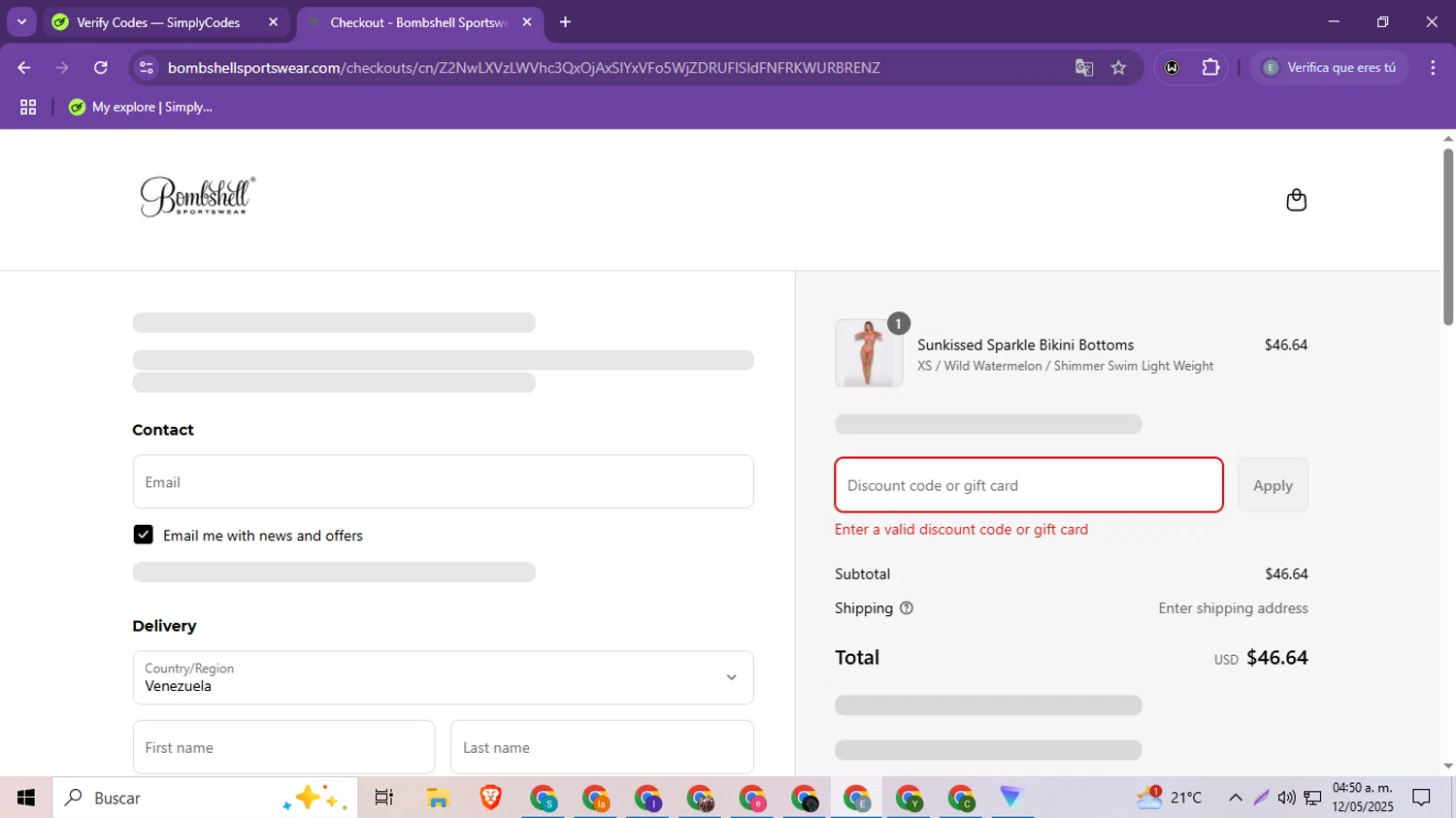
Task: Open Chrome profile C taskbar icon
Action: (961, 798)
